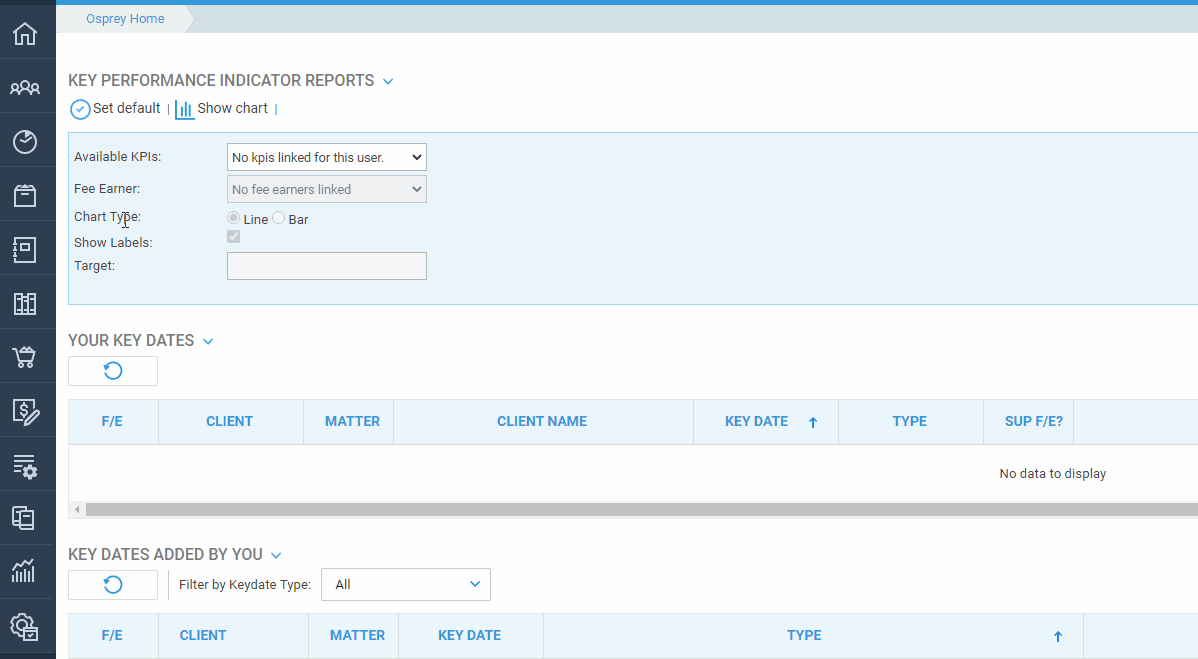Viewport: 1198px width, 659px height.
Task: Click the 'Fee Earner:' label
Action: (107, 189)
